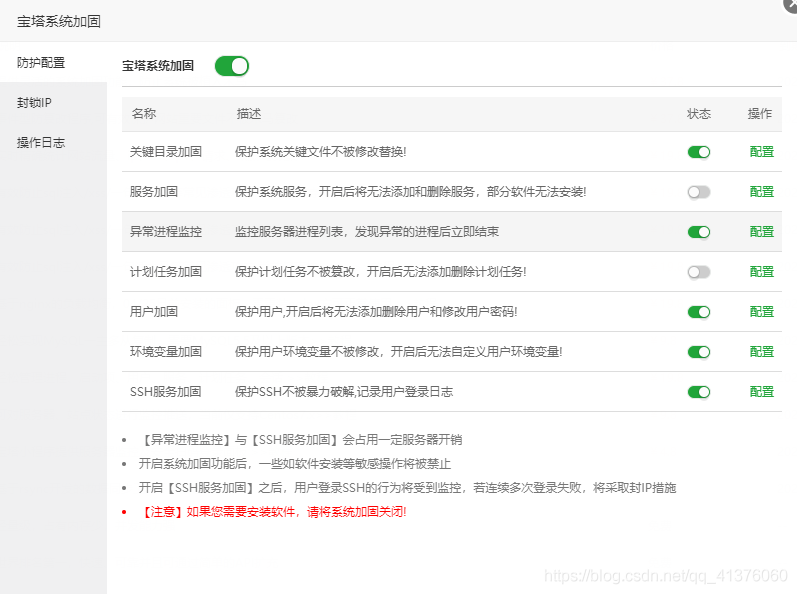Viewport: 797px width, 594px height.
Task: Select the SSH服务加固 row name
Action: pyautogui.click(x=166, y=392)
